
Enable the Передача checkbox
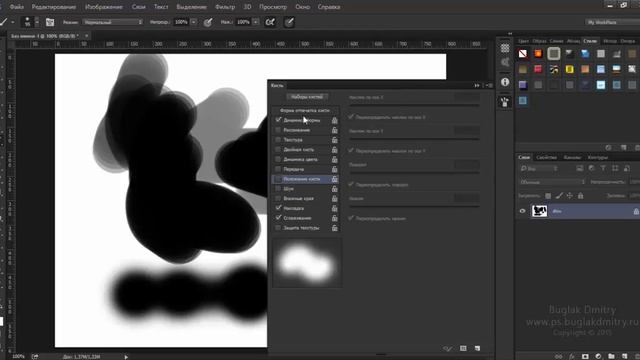pyautogui.click(x=278, y=169)
